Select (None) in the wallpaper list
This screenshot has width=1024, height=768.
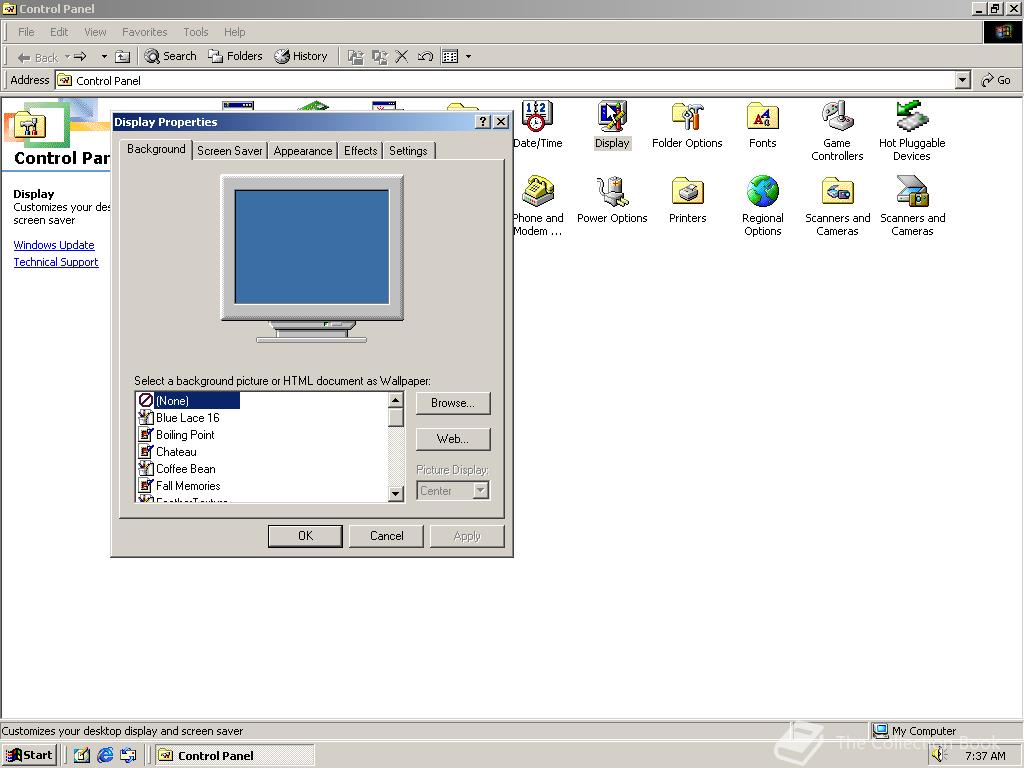(x=189, y=400)
